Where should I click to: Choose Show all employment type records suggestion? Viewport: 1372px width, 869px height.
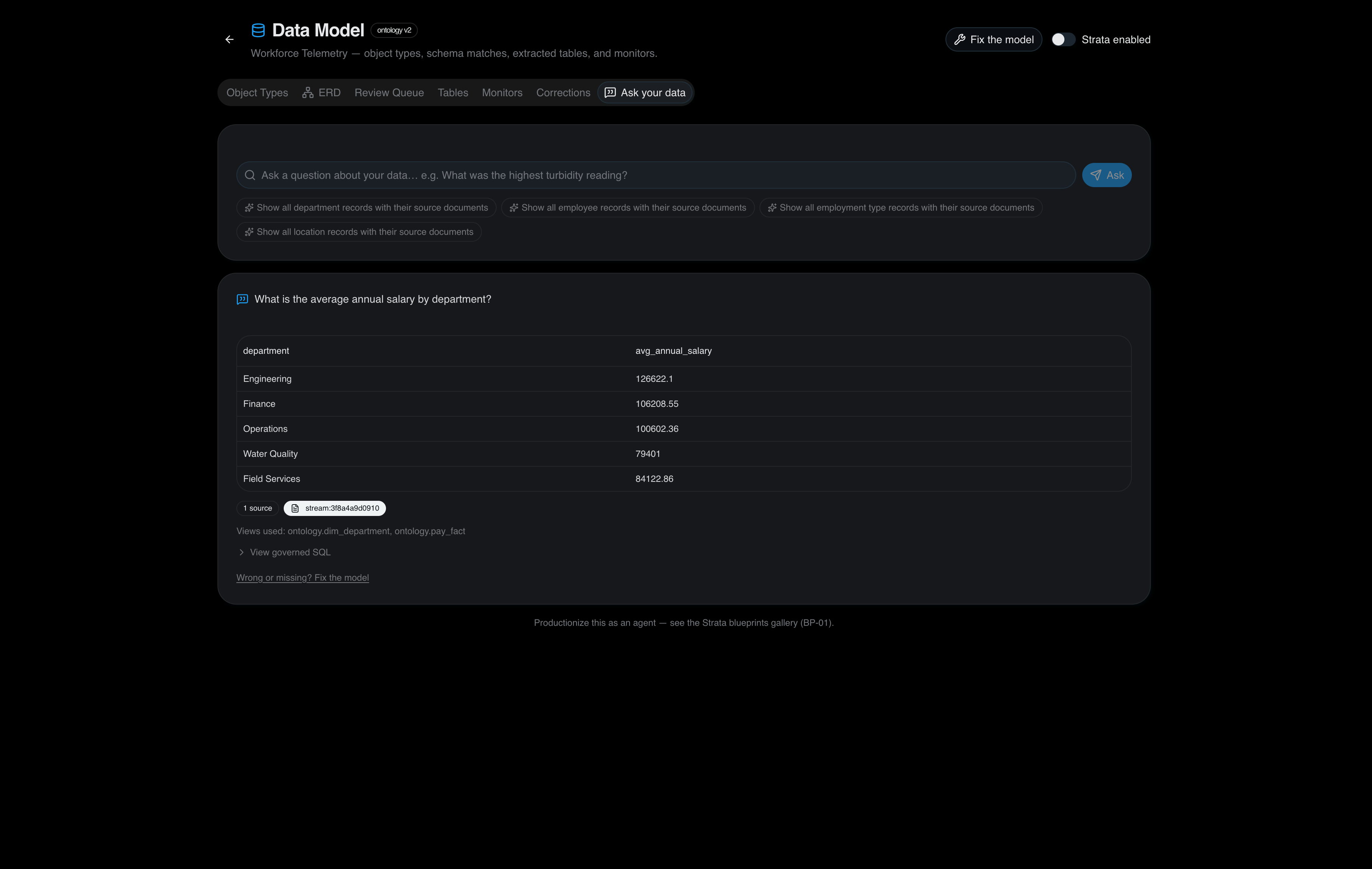coord(901,208)
